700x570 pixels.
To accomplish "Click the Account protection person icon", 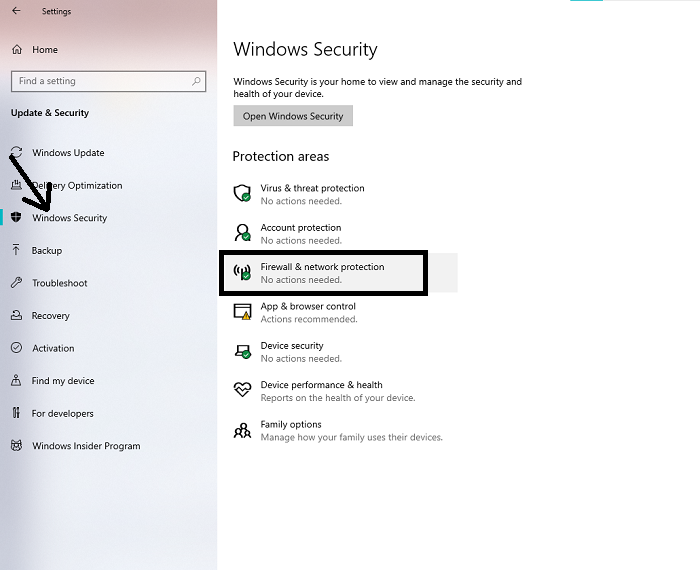I will [242, 233].
